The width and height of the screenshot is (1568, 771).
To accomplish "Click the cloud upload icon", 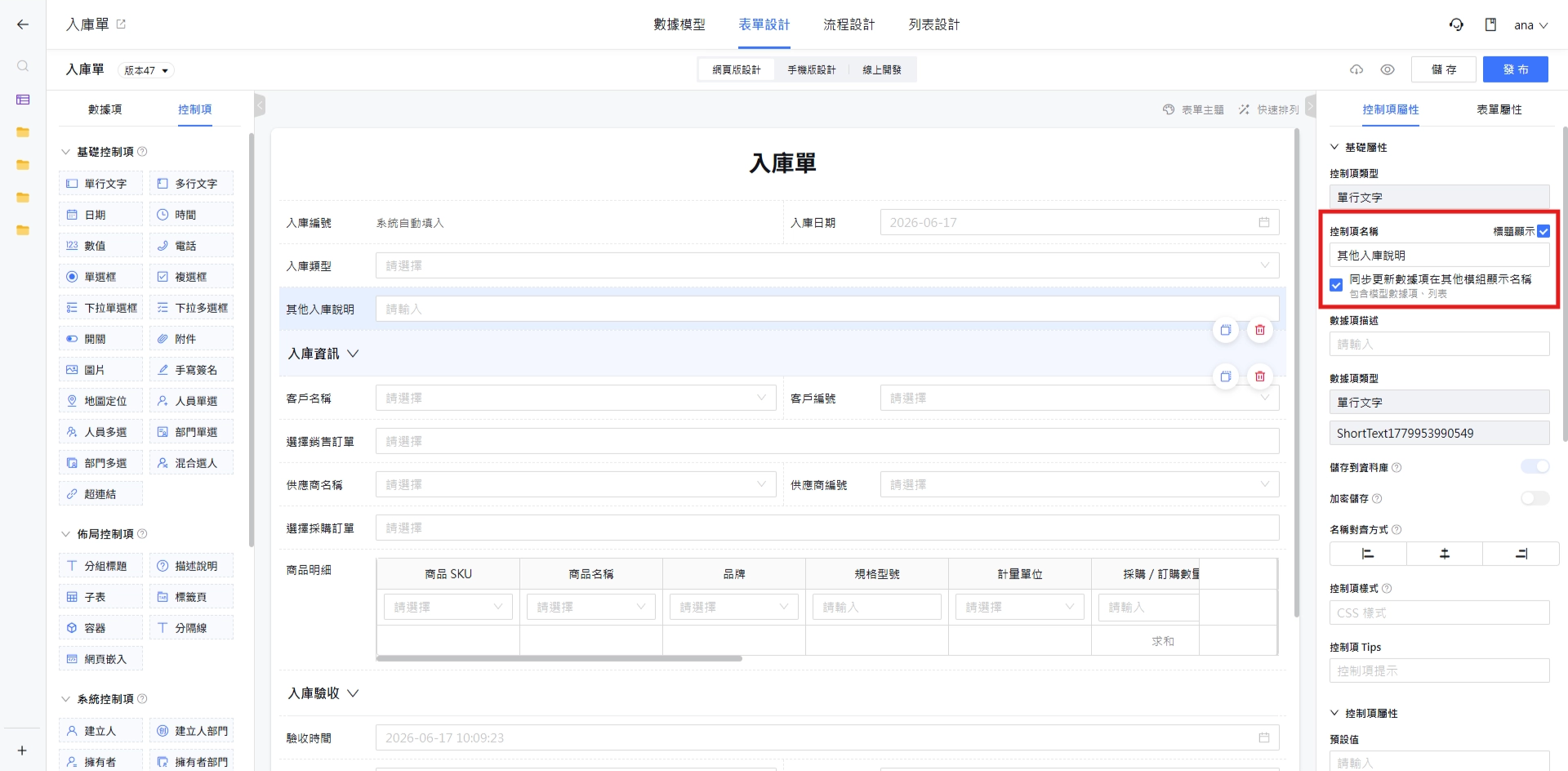I will [x=1356, y=69].
